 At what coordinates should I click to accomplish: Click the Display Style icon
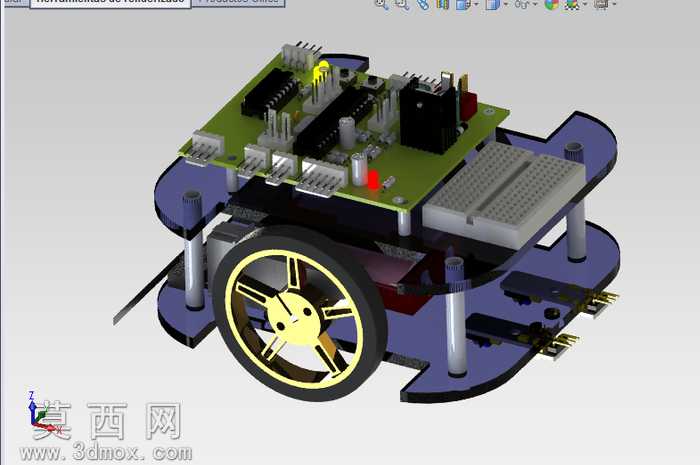(x=492, y=4)
